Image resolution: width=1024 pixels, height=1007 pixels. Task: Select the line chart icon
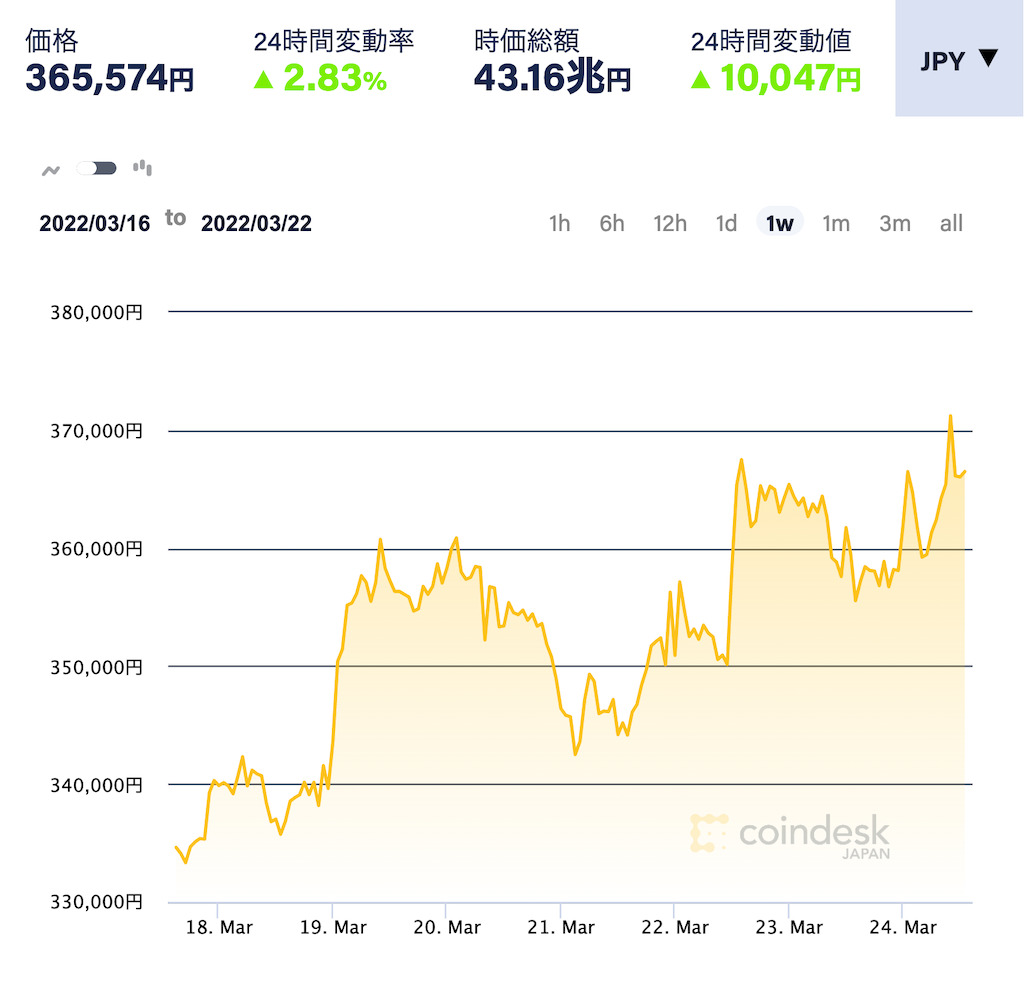53,168
